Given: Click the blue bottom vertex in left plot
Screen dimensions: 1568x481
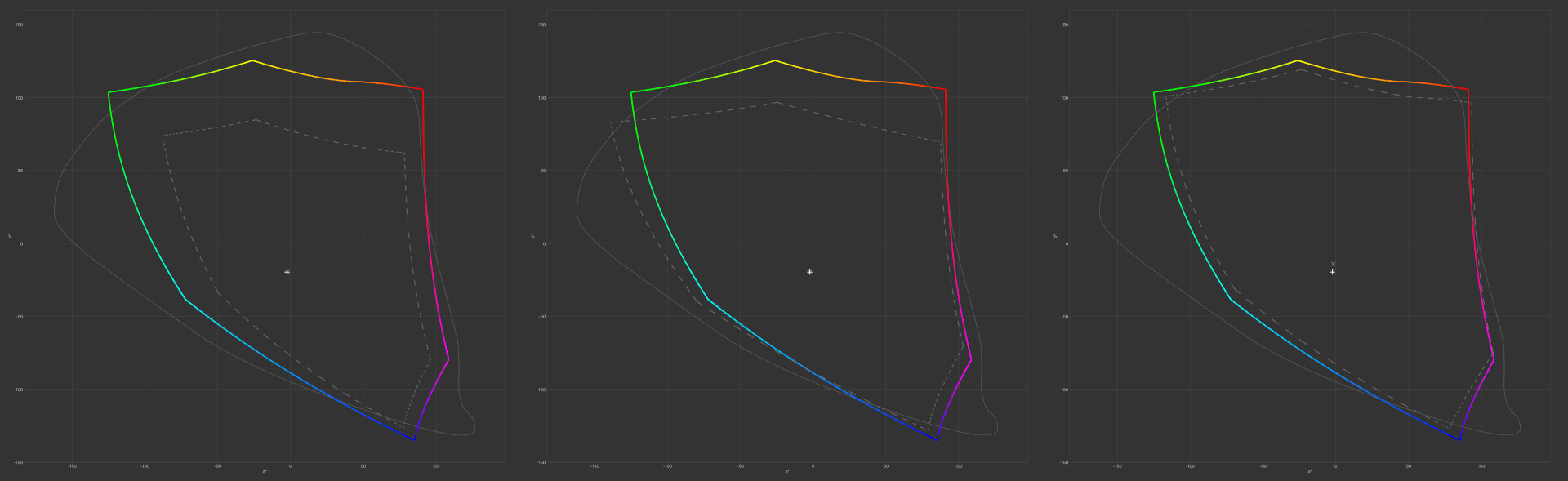Looking at the screenshot, I should pos(414,440).
